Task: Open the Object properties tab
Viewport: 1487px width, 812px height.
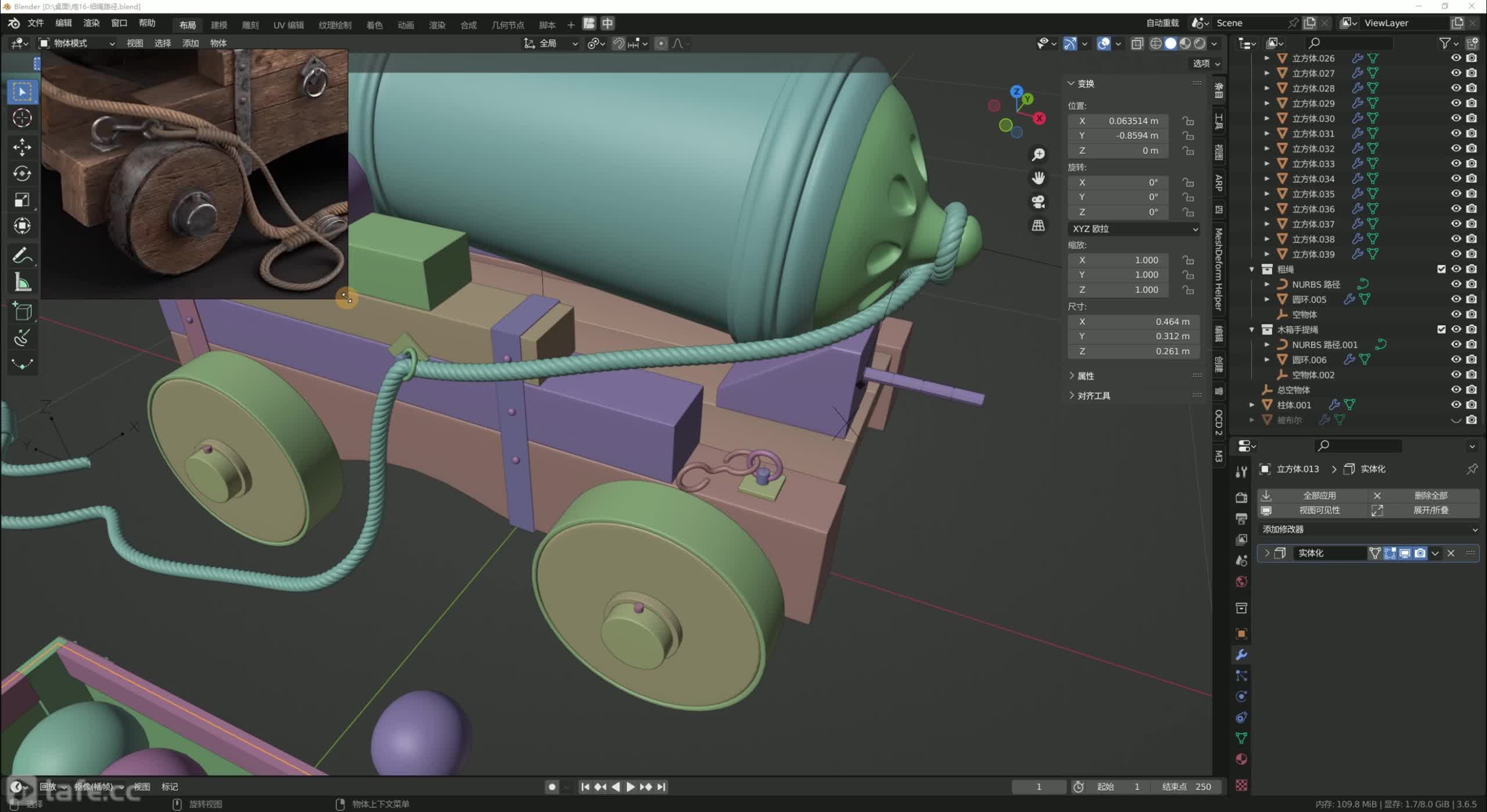Action: (1241, 634)
